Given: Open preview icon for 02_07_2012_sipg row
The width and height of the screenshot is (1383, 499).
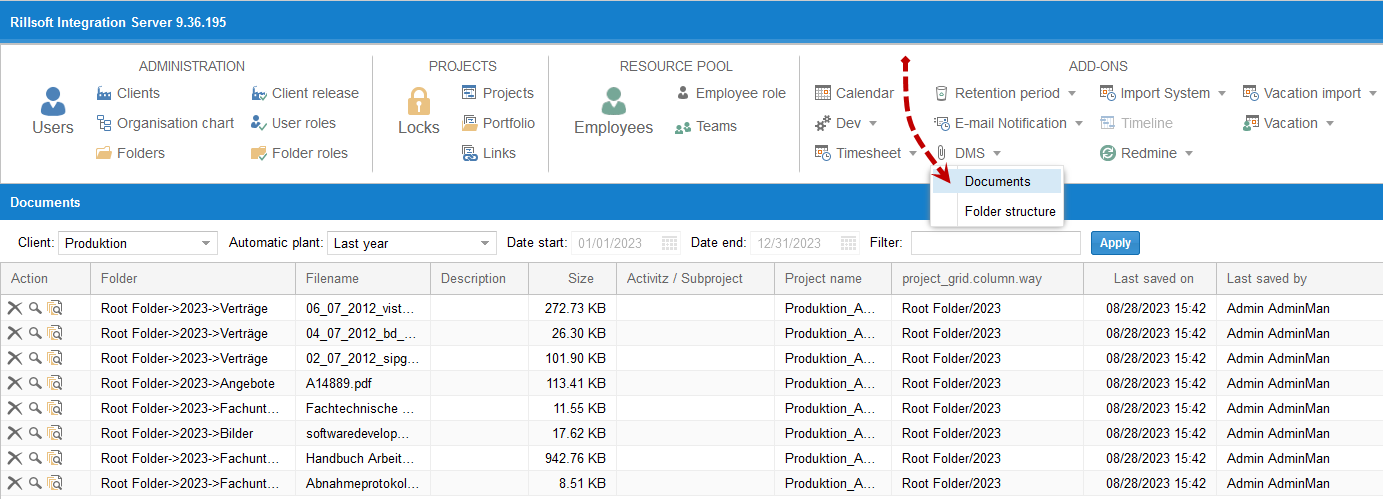Looking at the screenshot, I should [x=55, y=358].
